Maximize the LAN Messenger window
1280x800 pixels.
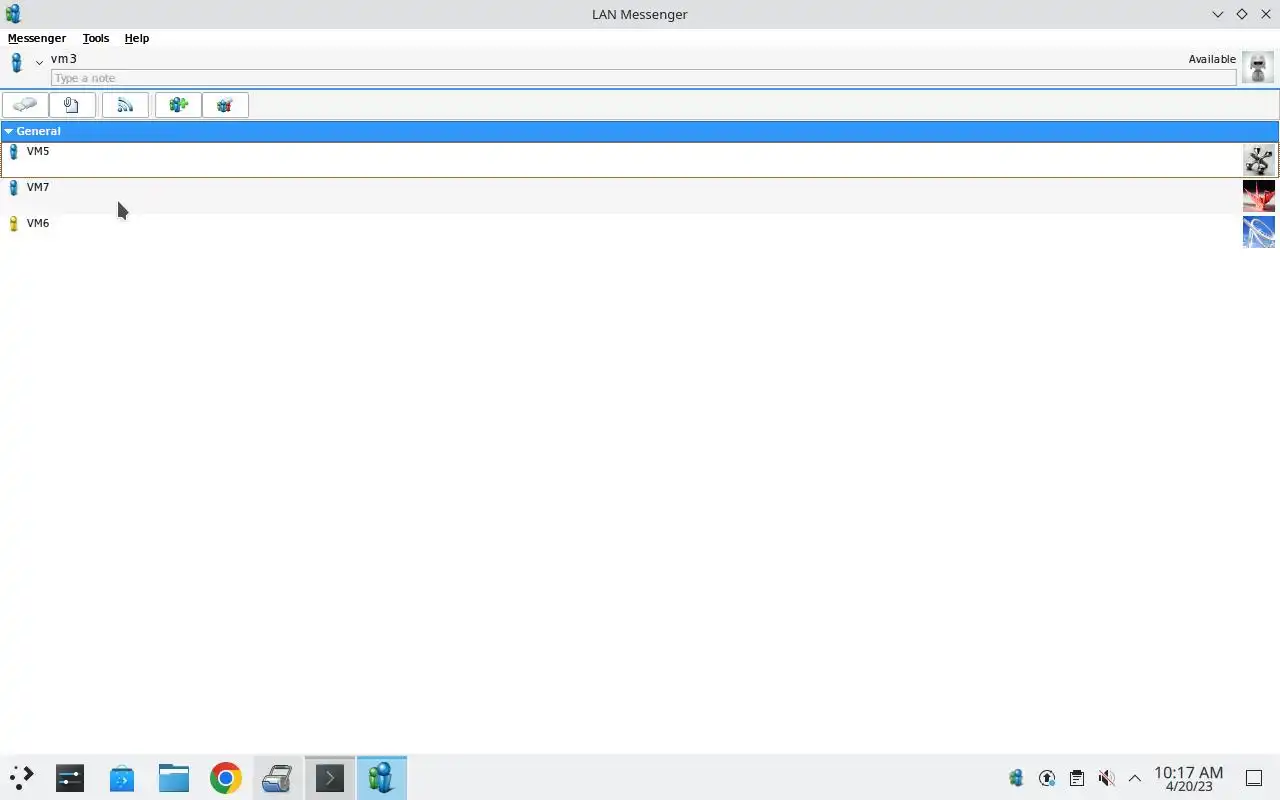tap(1242, 14)
